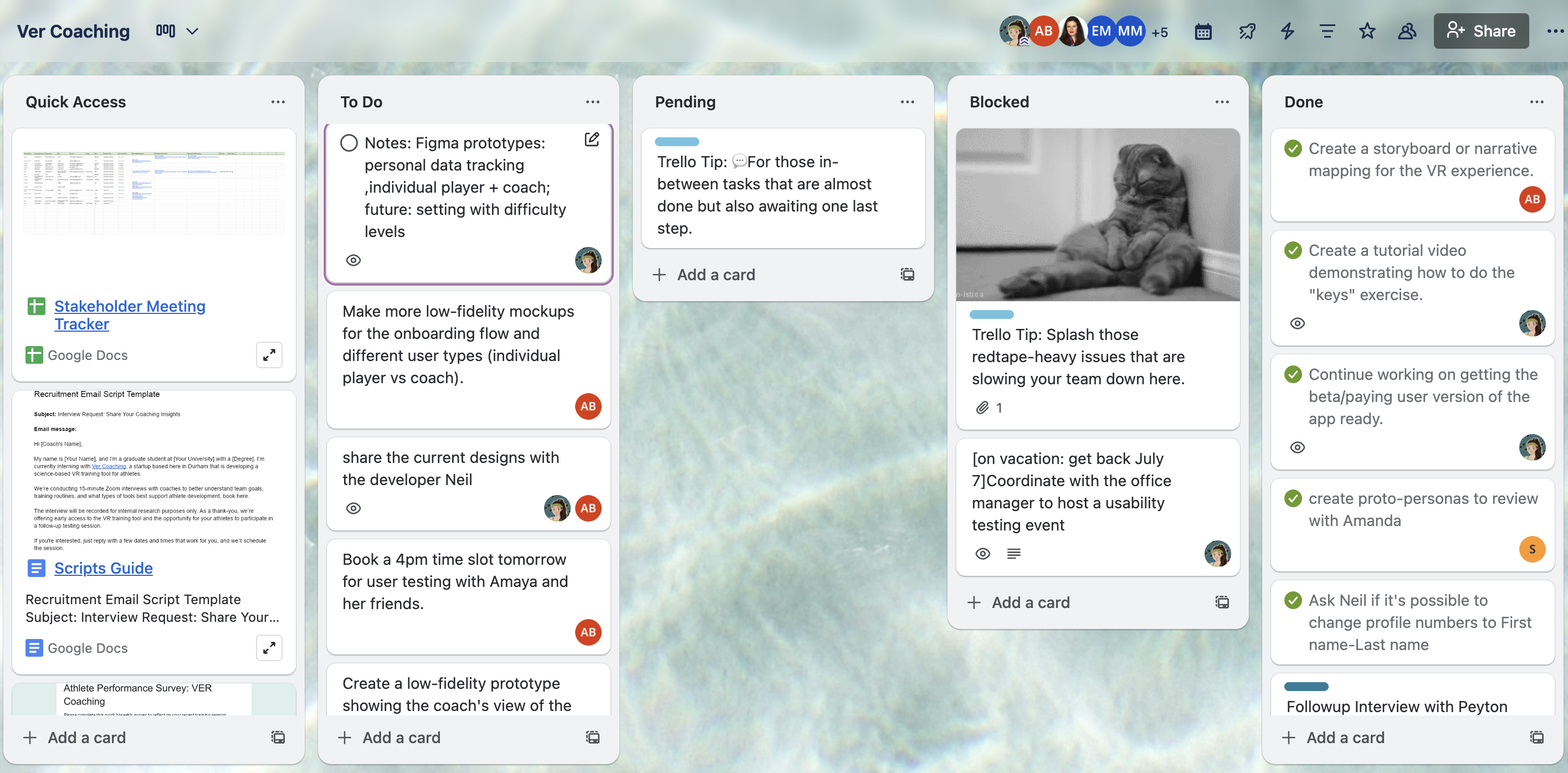Open the board's more options menu

tap(1555, 31)
